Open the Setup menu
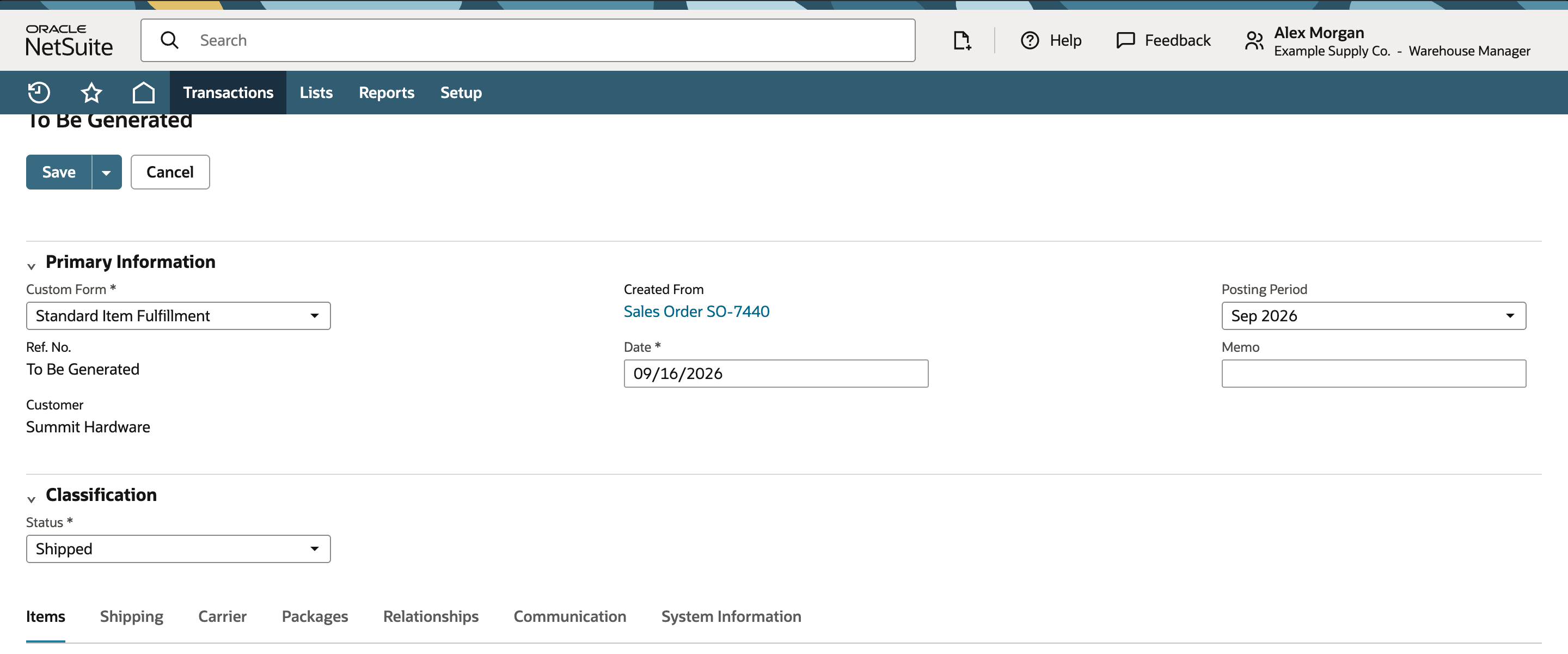Image resolution: width=1568 pixels, height=654 pixels. (x=461, y=93)
